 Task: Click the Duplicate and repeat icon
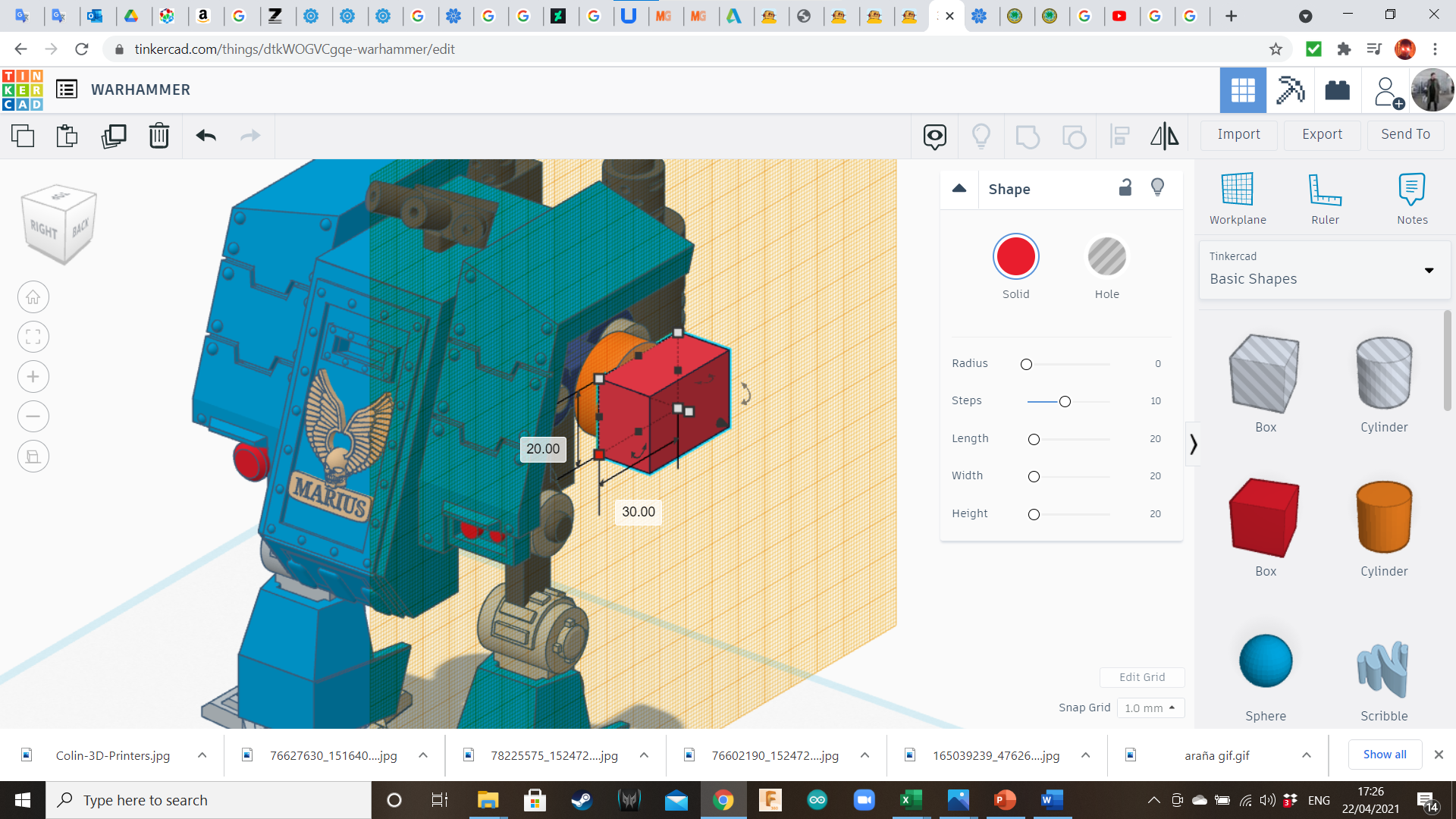pyautogui.click(x=114, y=136)
